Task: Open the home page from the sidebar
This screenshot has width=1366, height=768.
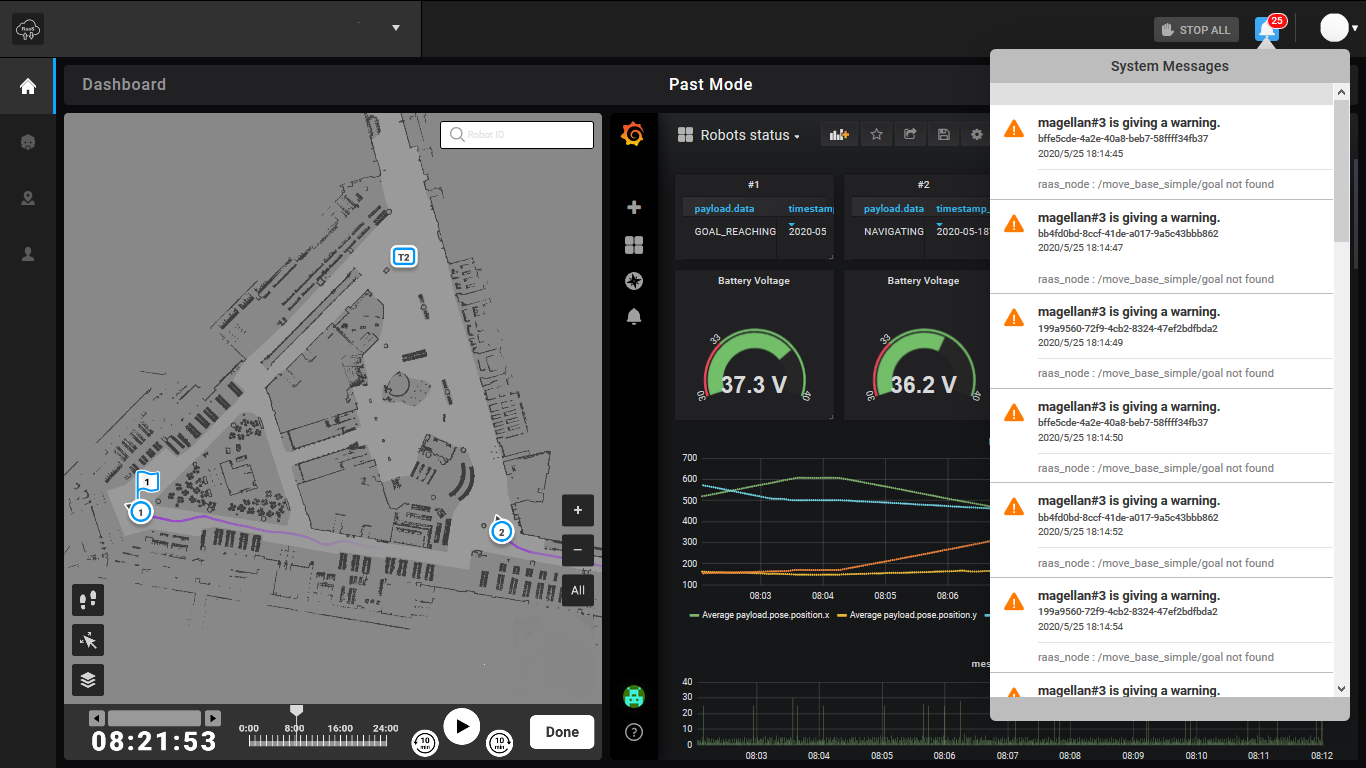Action: [28, 86]
